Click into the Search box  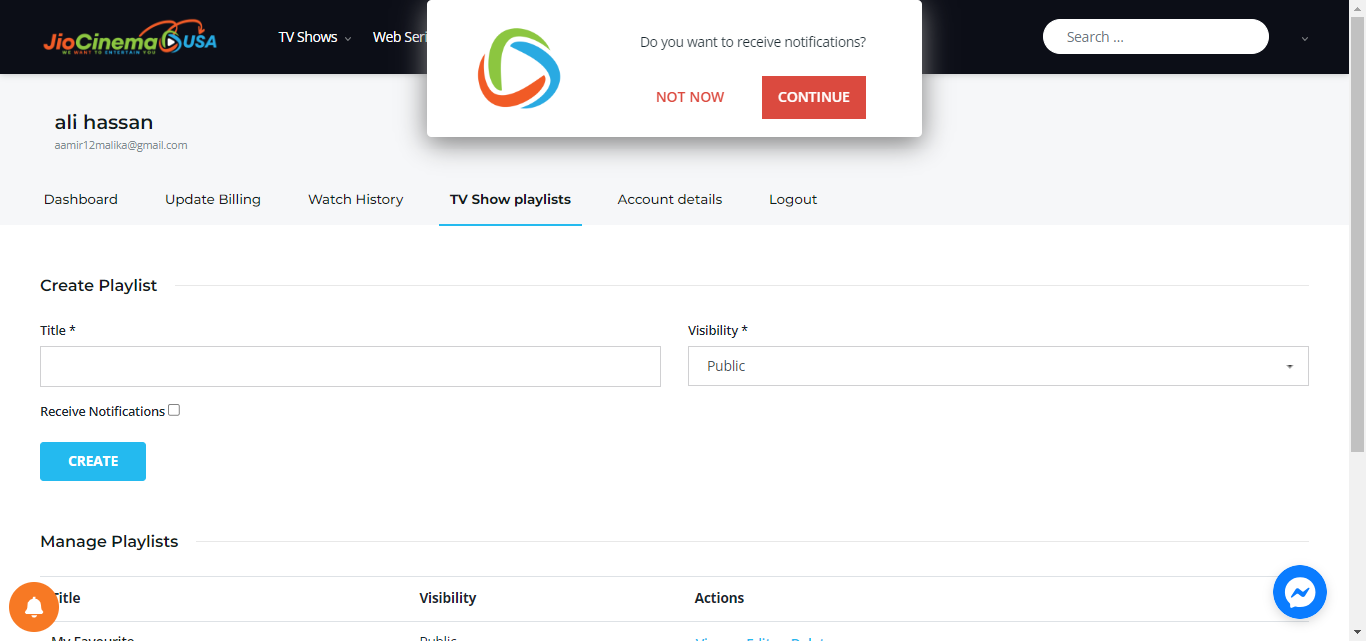[1156, 37]
